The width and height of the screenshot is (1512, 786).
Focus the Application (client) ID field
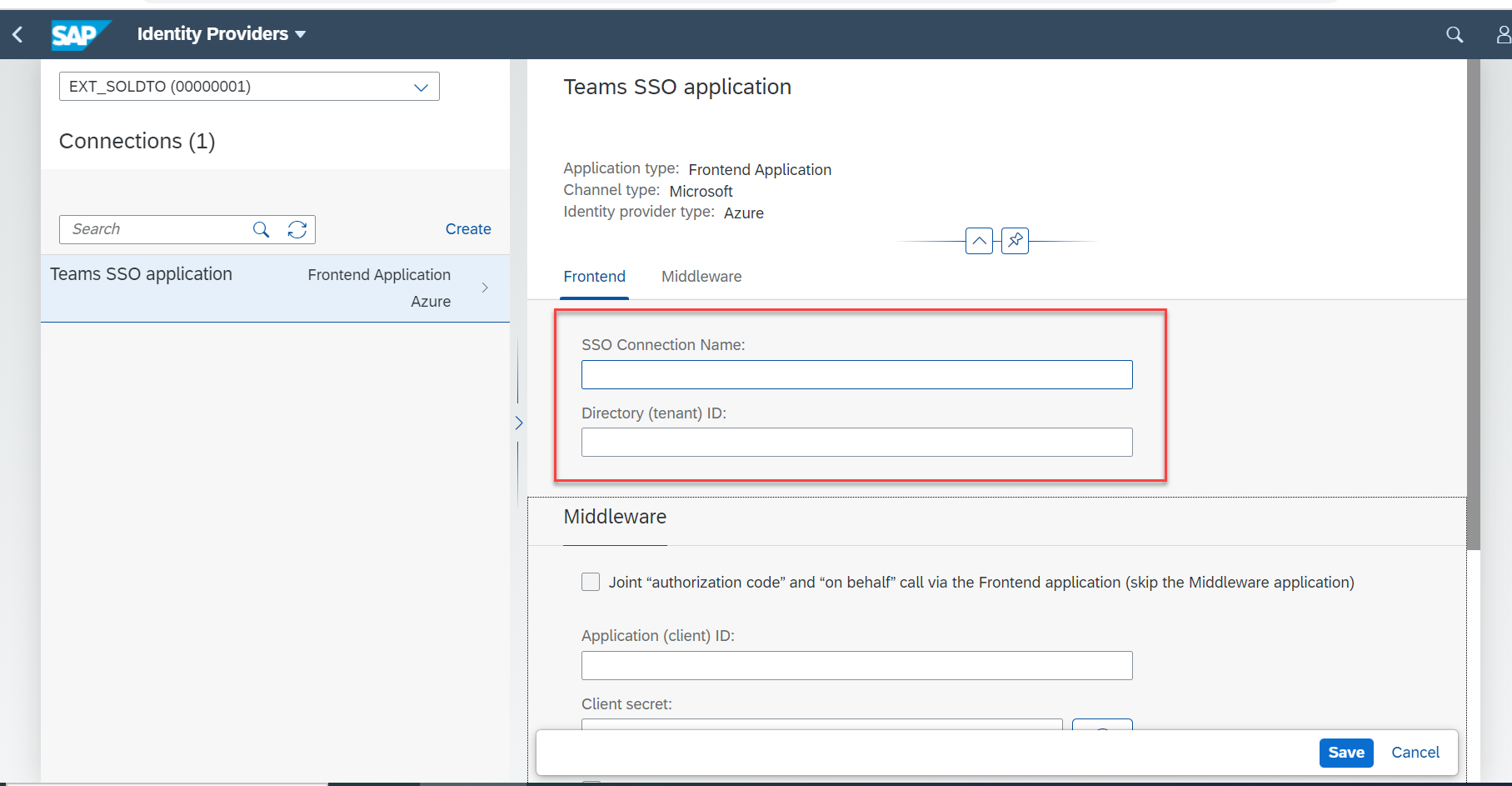pos(857,666)
